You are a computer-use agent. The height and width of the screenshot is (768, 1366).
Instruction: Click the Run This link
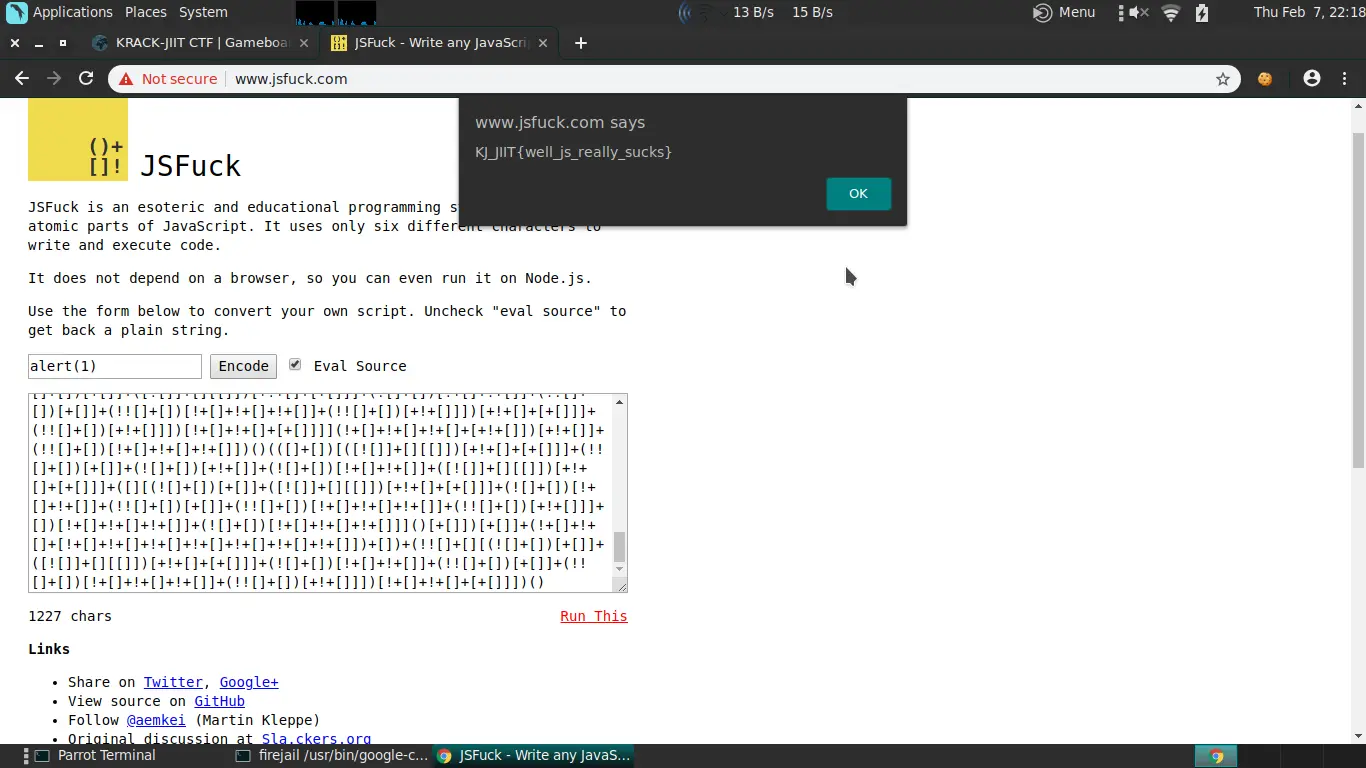594,616
